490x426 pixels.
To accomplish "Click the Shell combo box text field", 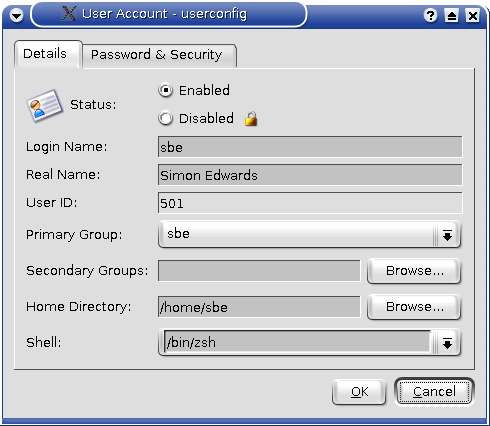I will (297, 342).
